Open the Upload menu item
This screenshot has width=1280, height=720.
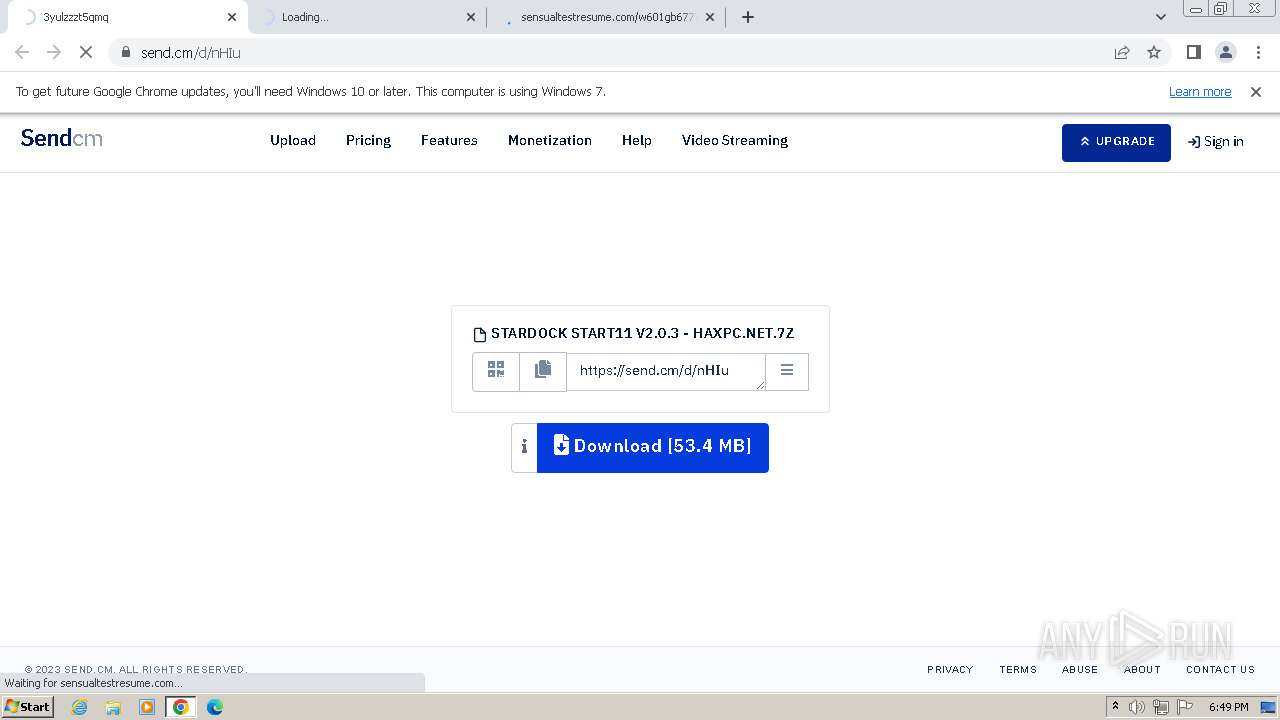click(293, 141)
